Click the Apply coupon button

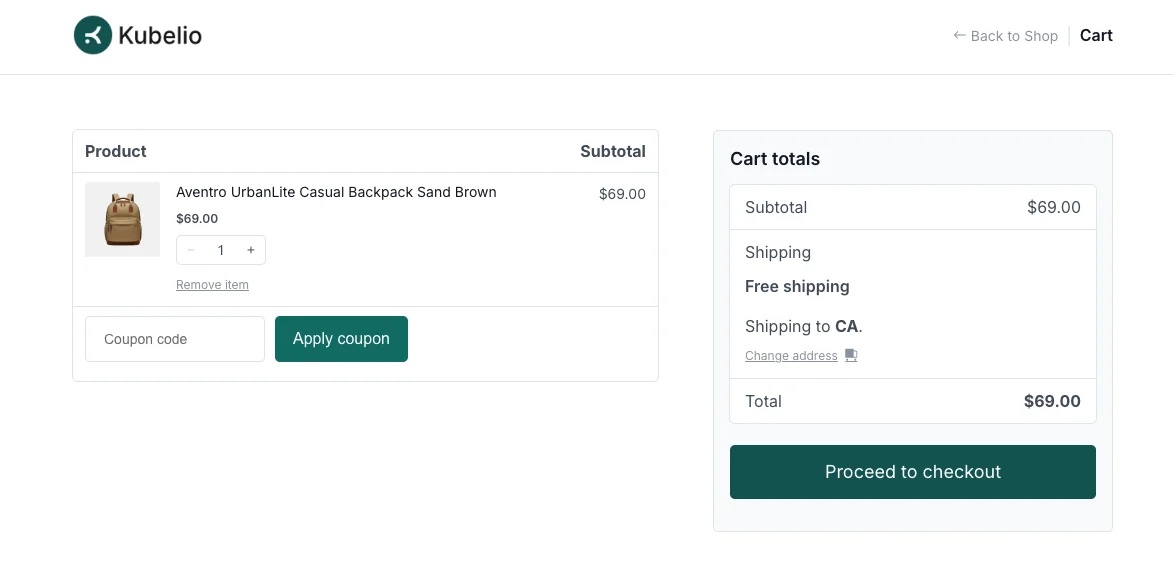click(341, 339)
